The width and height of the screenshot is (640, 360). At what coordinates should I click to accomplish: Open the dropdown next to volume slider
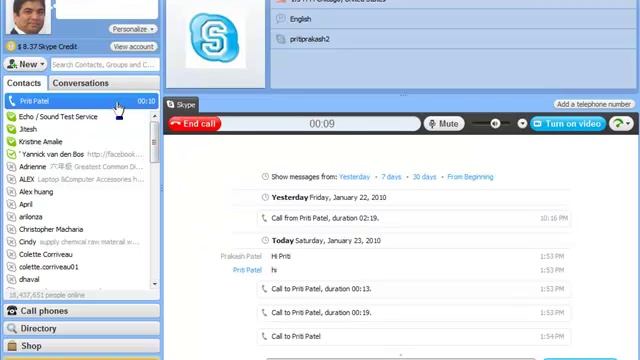tap(522, 124)
